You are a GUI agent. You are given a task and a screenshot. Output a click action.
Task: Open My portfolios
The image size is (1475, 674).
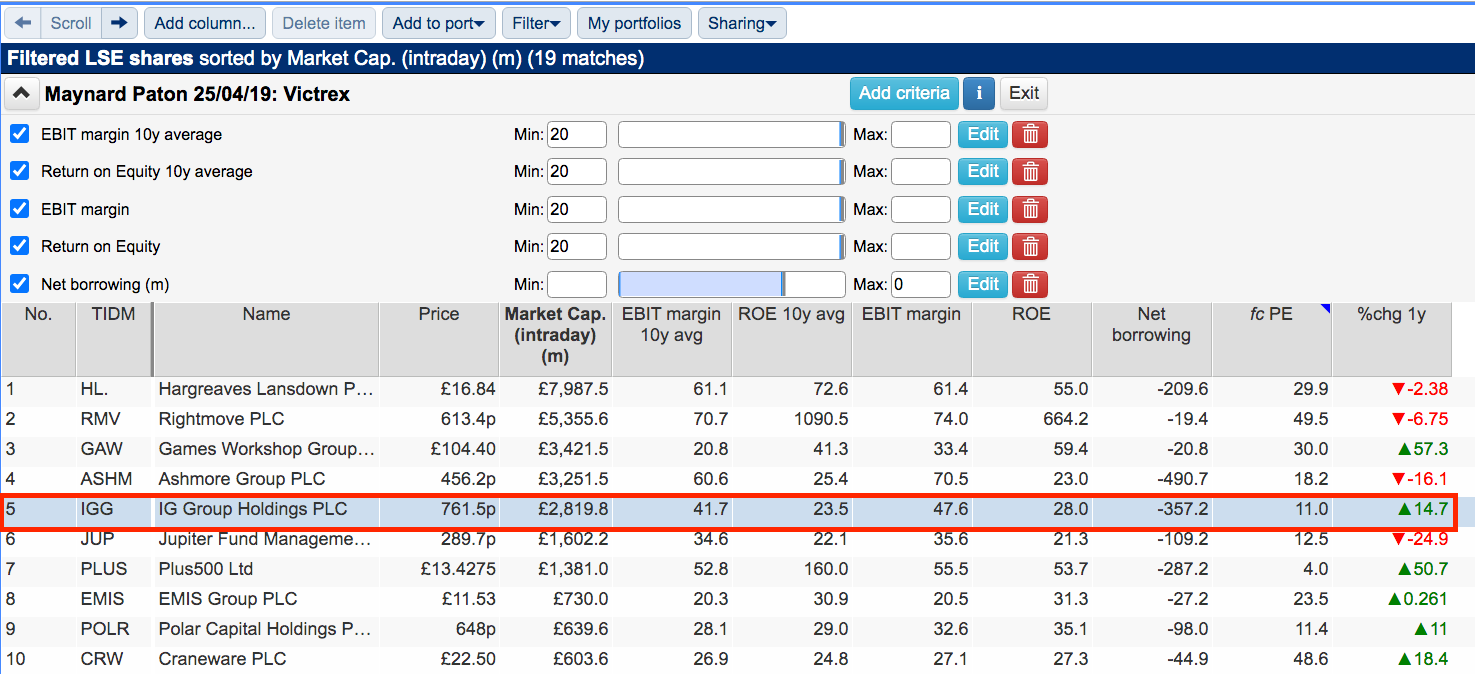coord(634,23)
